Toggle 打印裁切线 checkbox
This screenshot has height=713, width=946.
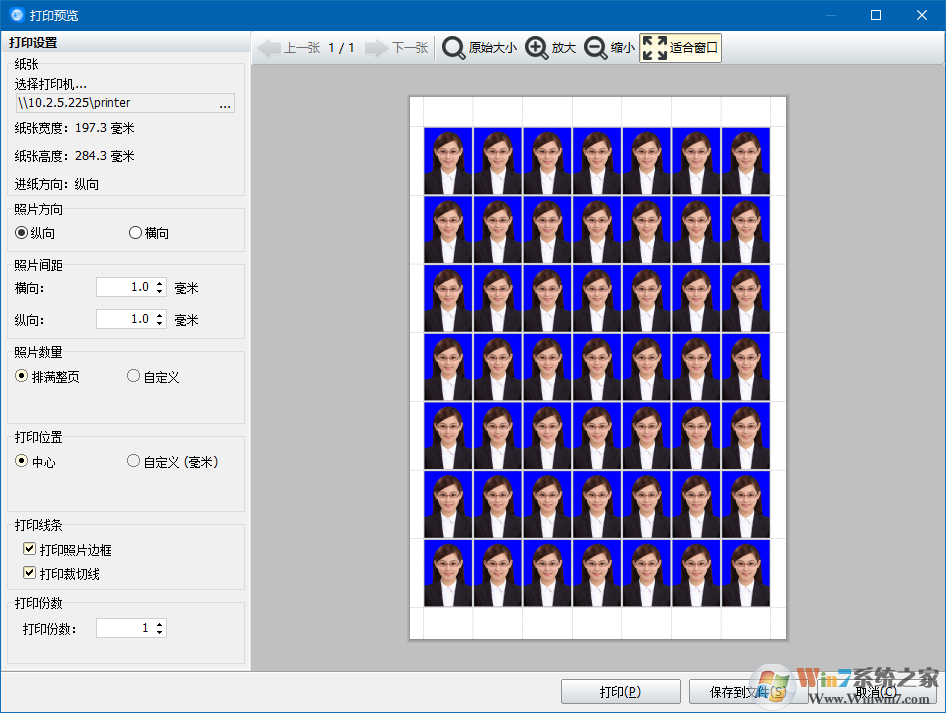[x=29, y=572]
